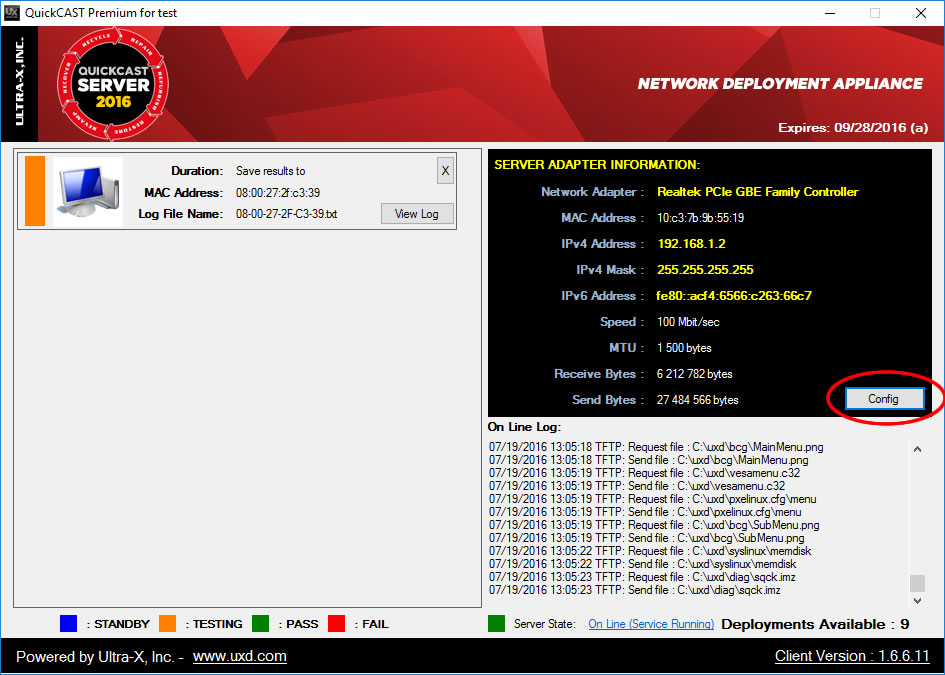Click the red FAIL legend square
The image size is (945, 675).
[x=336, y=624]
